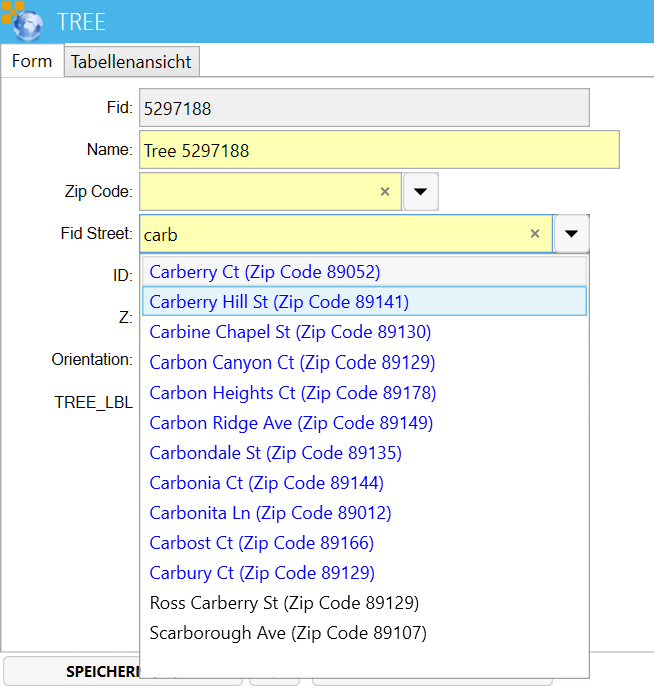This screenshot has height=688, width=654.
Task: Click the Zip Code label
Action: pos(99,191)
